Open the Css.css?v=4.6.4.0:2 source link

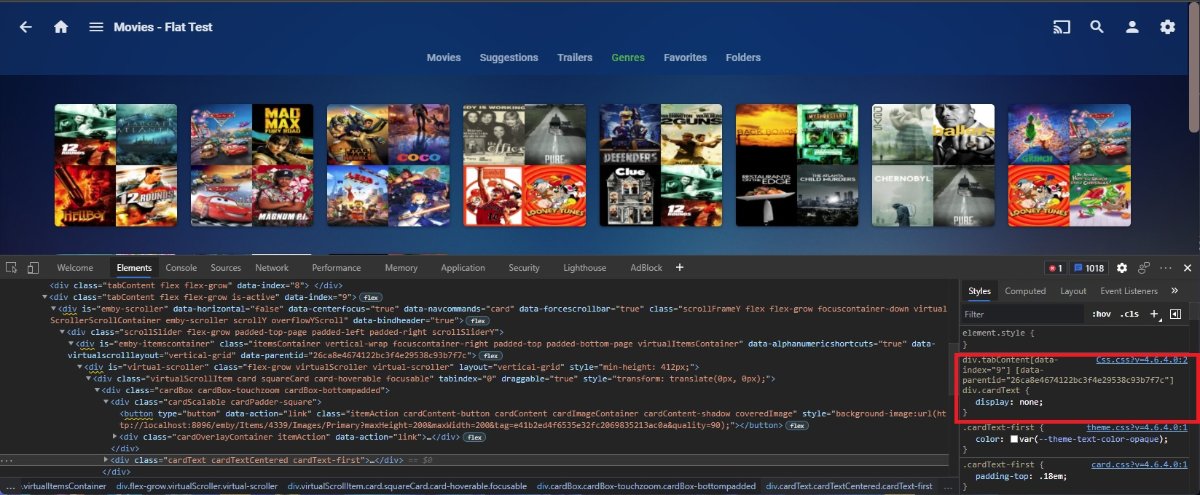tap(1141, 358)
